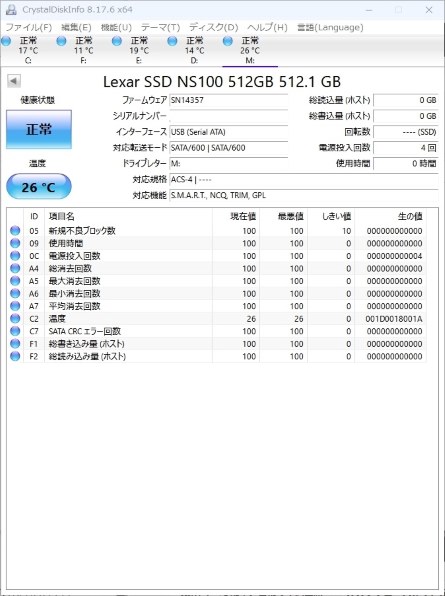The width and height of the screenshot is (445, 596).
Task: Click the 最悪値 column header
Action: coord(283,216)
